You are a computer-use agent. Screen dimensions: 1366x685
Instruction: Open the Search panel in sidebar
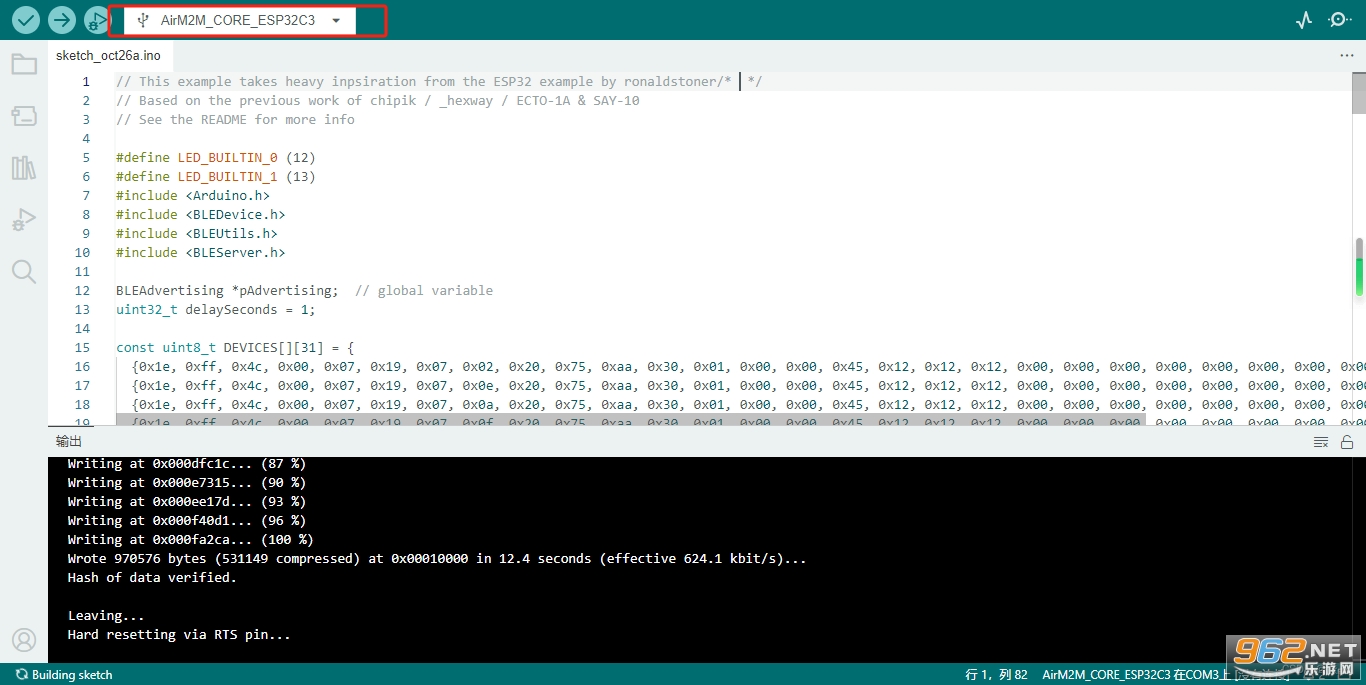[24, 272]
